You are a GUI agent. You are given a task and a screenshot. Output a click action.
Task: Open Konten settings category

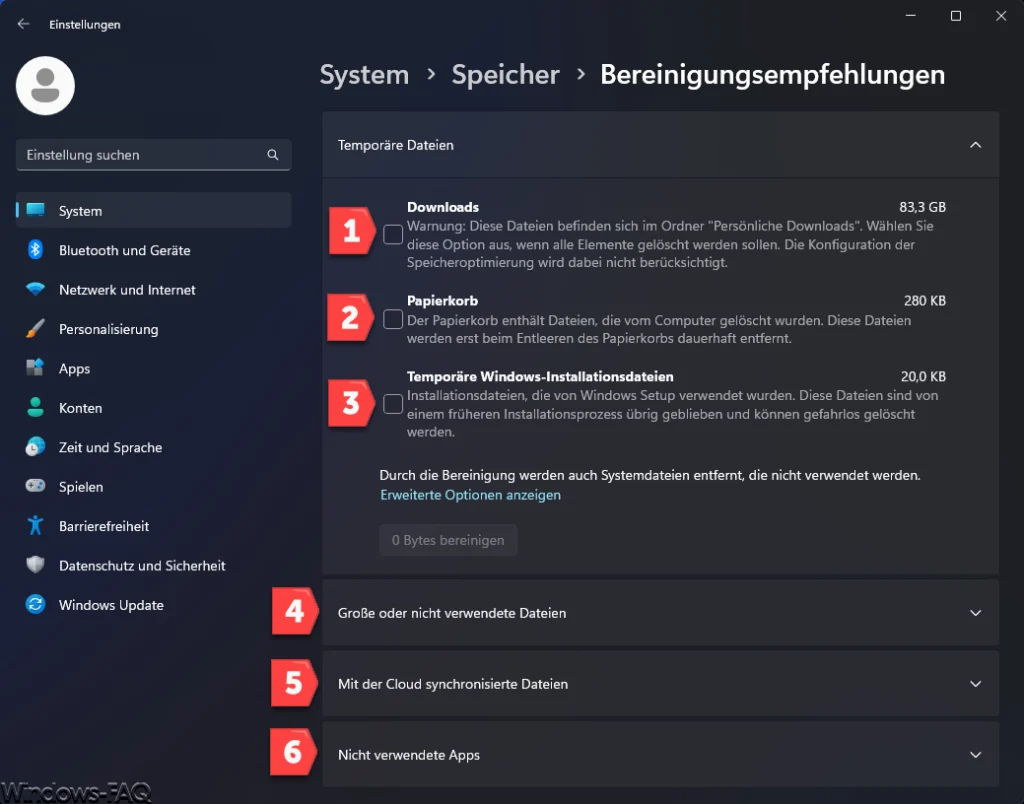pyautogui.click(x=153, y=408)
